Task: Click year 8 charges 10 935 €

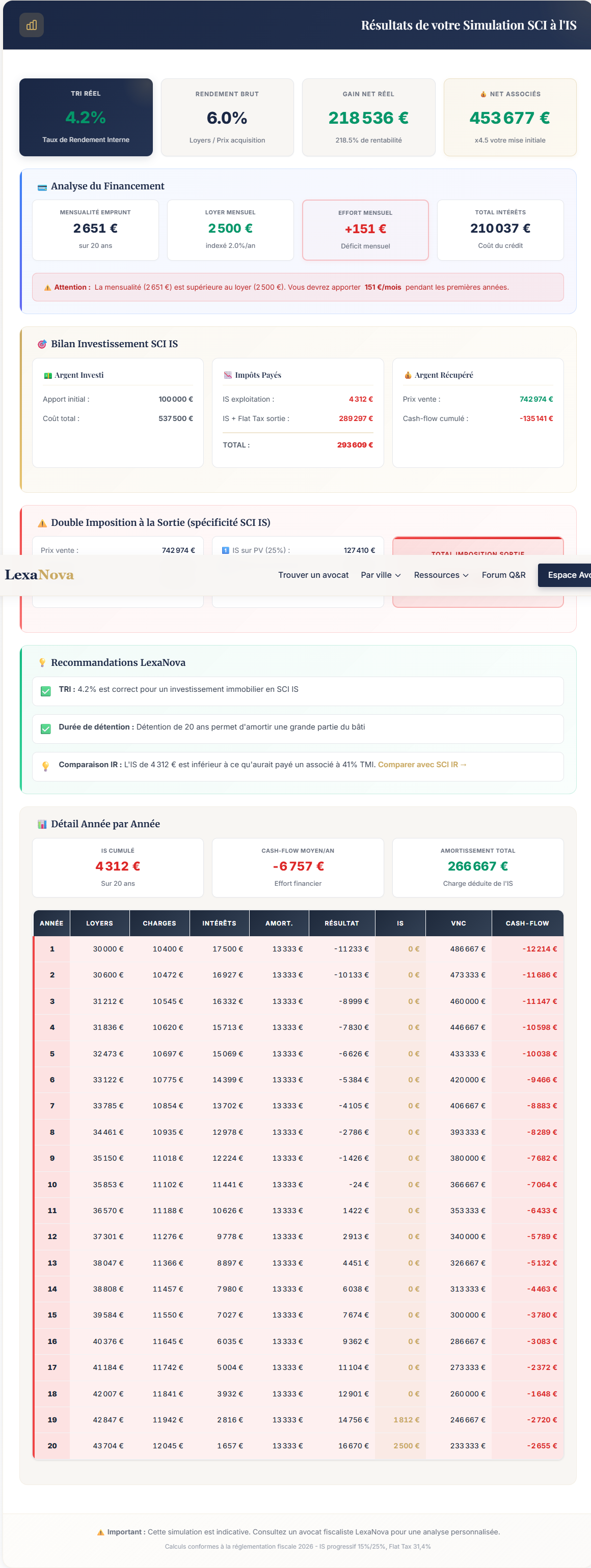Action: (168, 1132)
